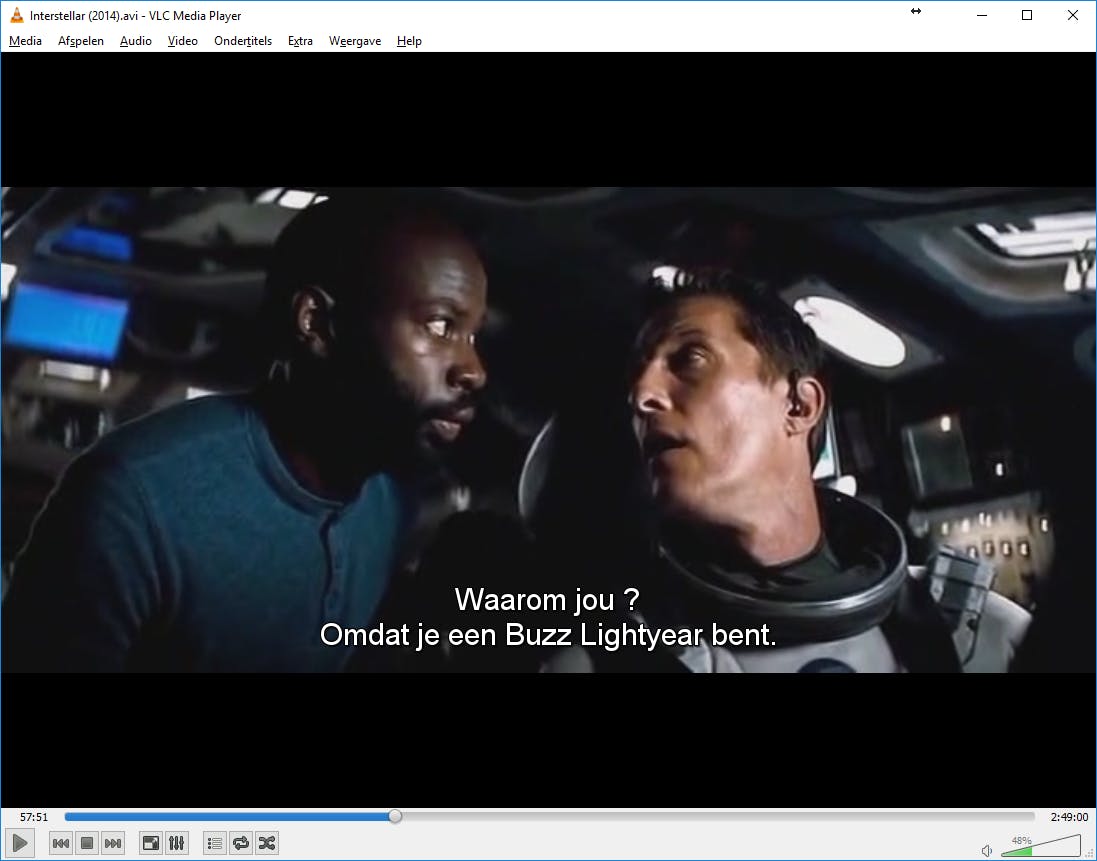Image resolution: width=1097 pixels, height=861 pixels.
Task: Skip to next media item
Action: click(113, 844)
